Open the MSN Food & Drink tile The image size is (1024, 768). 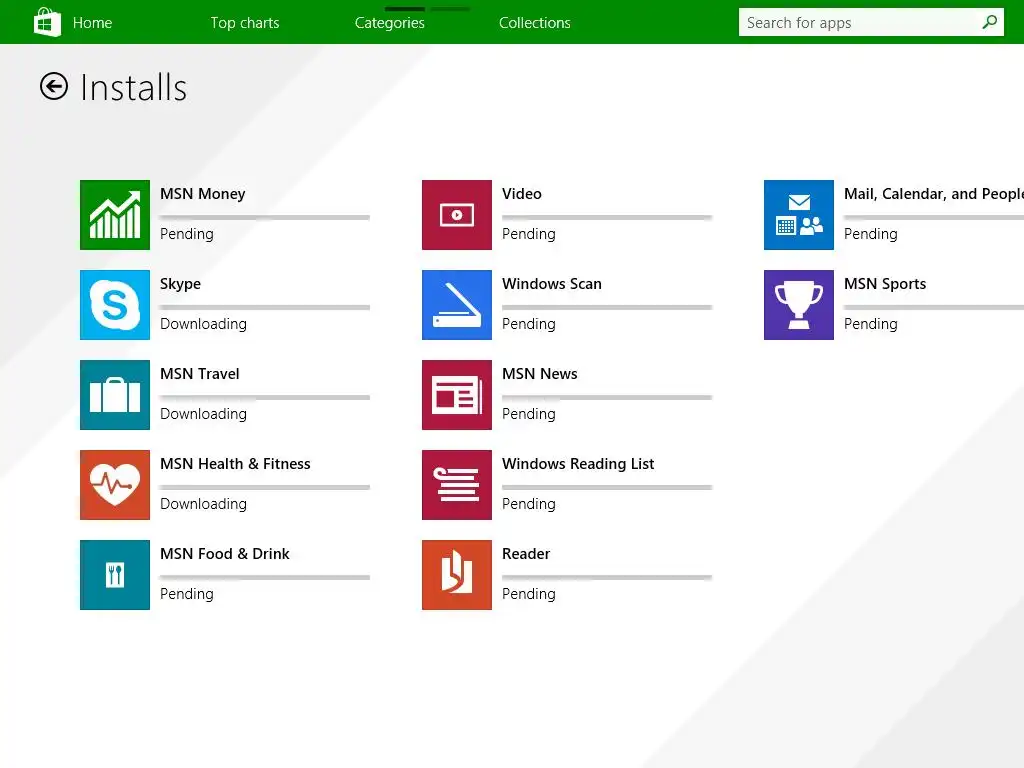click(x=115, y=575)
